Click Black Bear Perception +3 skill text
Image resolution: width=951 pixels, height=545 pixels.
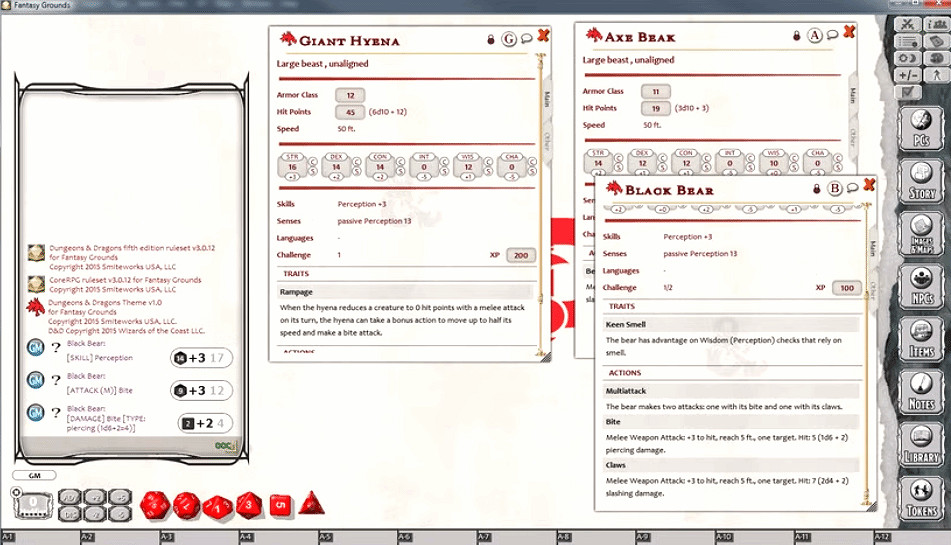688,237
